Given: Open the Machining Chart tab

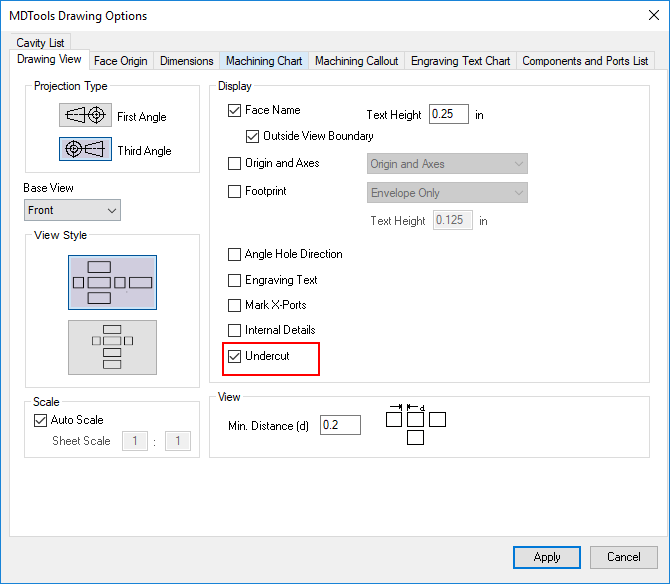Looking at the screenshot, I should pyautogui.click(x=264, y=61).
